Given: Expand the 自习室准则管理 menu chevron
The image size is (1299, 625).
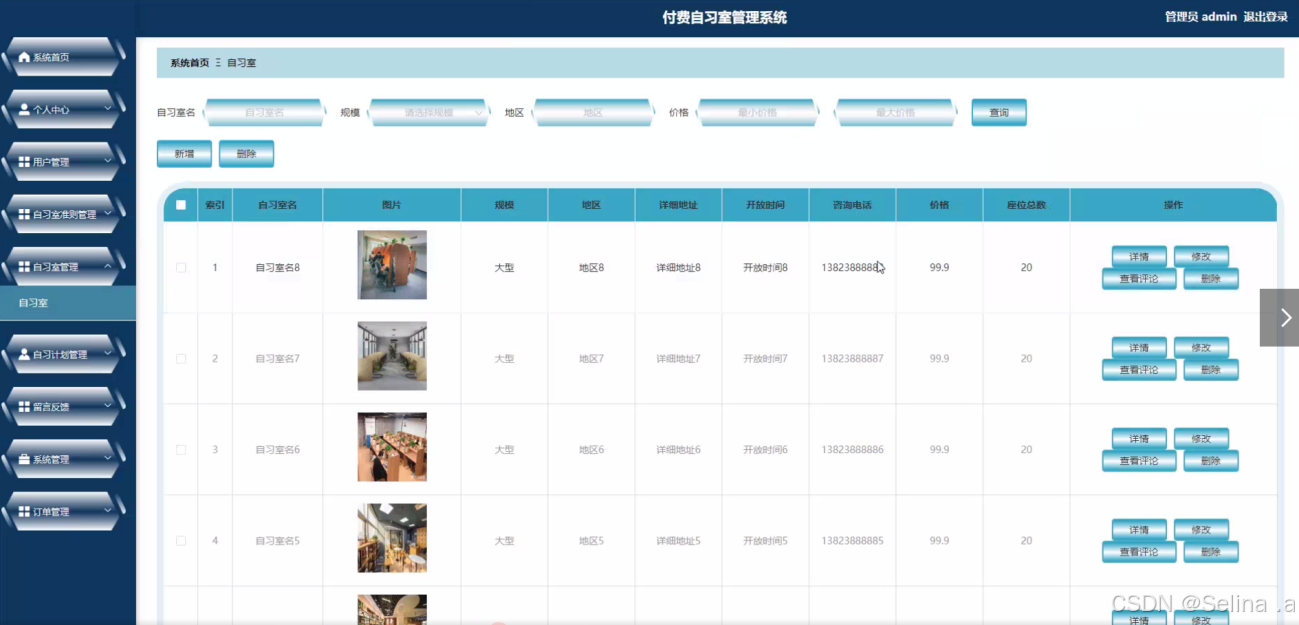Looking at the screenshot, I should click(107, 214).
